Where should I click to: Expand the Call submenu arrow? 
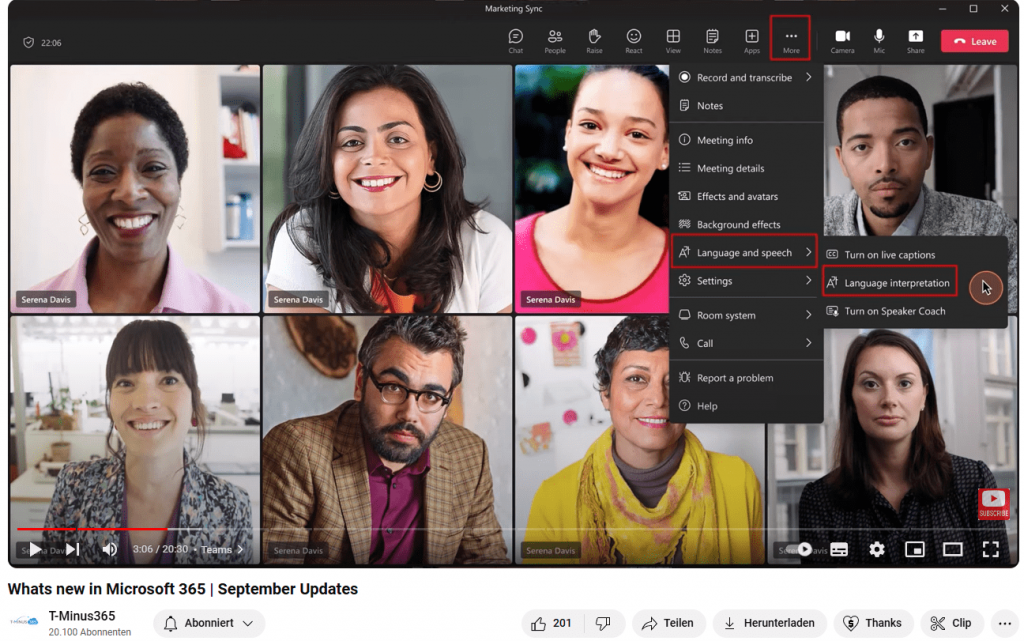pos(808,343)
